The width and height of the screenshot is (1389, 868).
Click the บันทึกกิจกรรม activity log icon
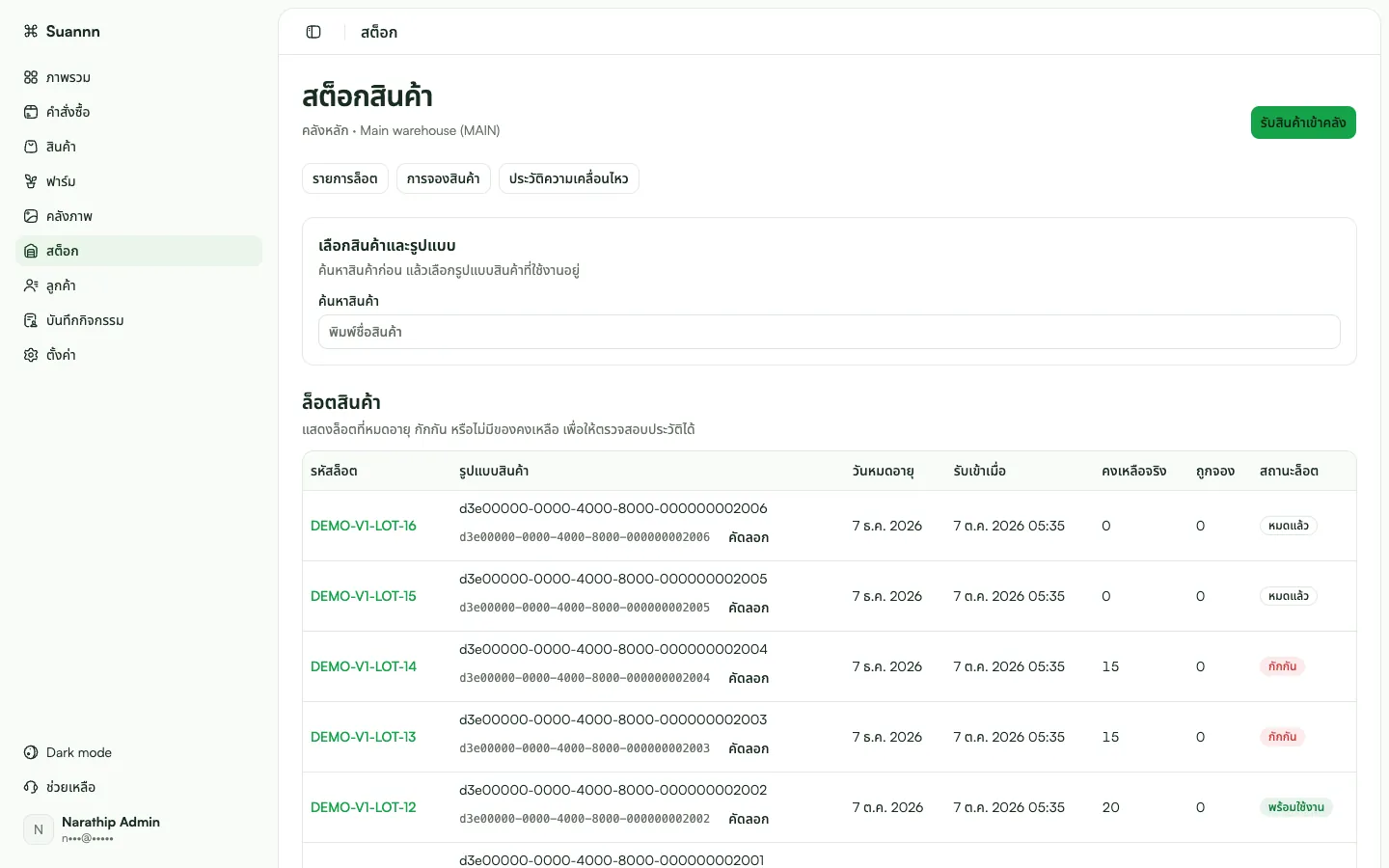click(x=31, y=320)
